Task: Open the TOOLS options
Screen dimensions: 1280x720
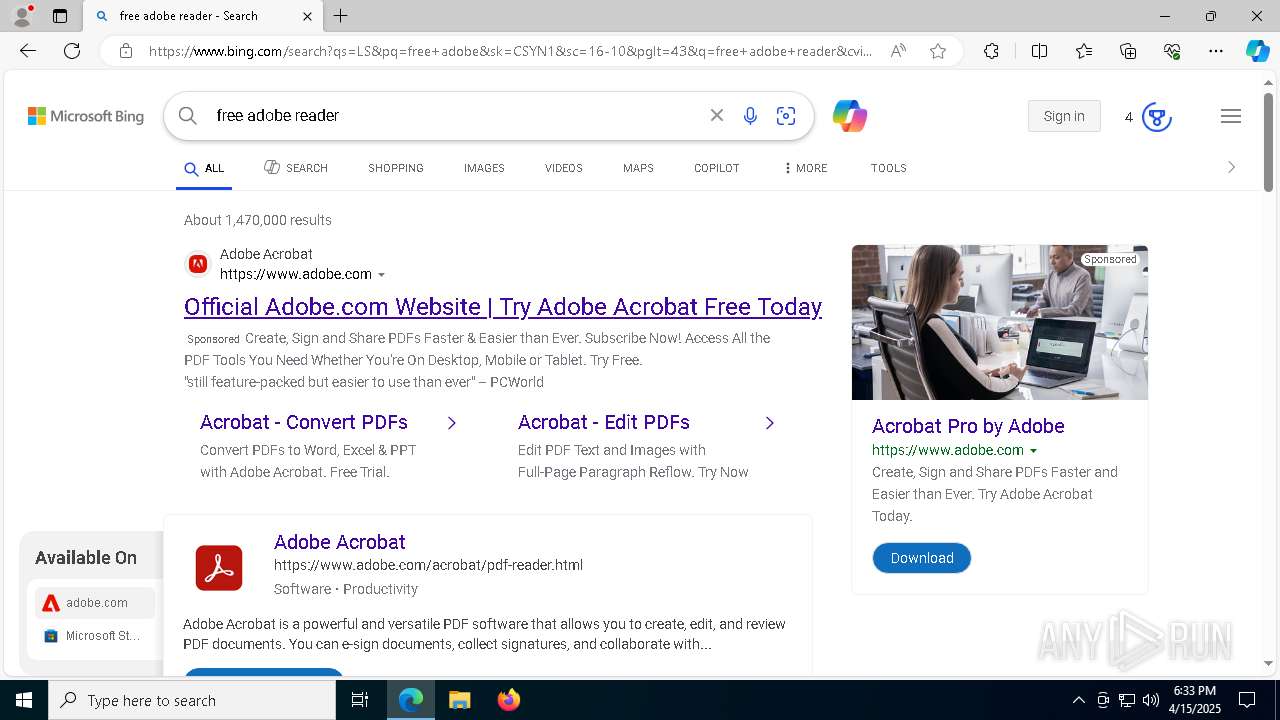Action: [x=889, y=168]
